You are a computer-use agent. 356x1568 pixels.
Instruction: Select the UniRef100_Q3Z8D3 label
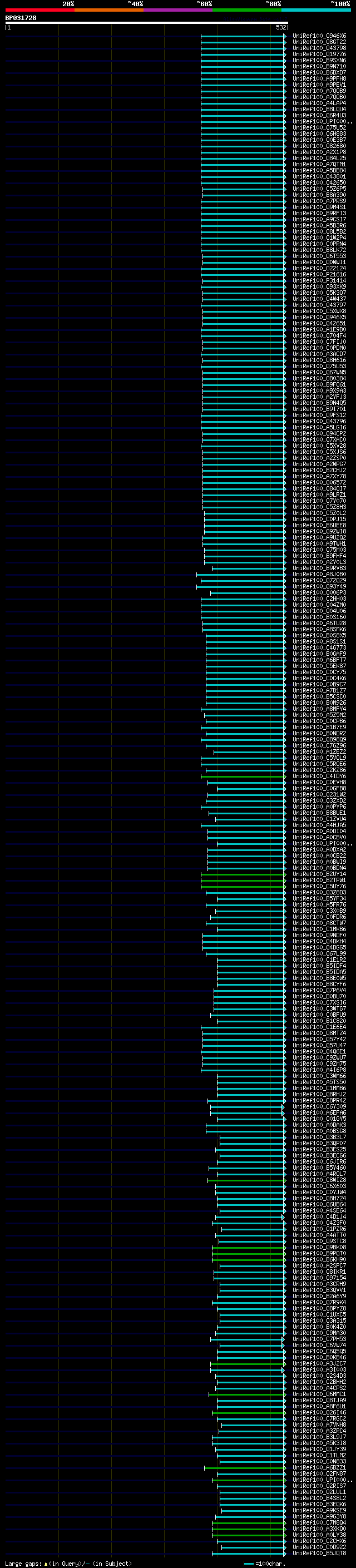(x=319, y=893)
